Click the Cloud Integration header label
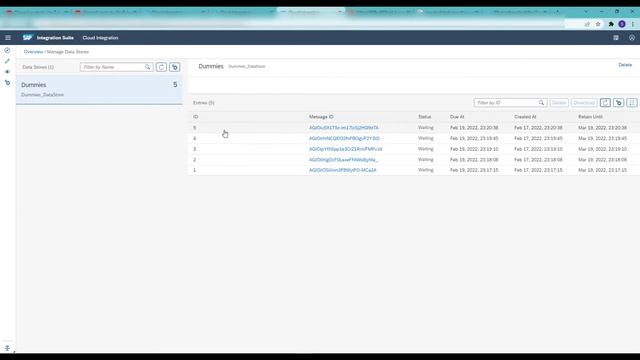 [100, 38]
